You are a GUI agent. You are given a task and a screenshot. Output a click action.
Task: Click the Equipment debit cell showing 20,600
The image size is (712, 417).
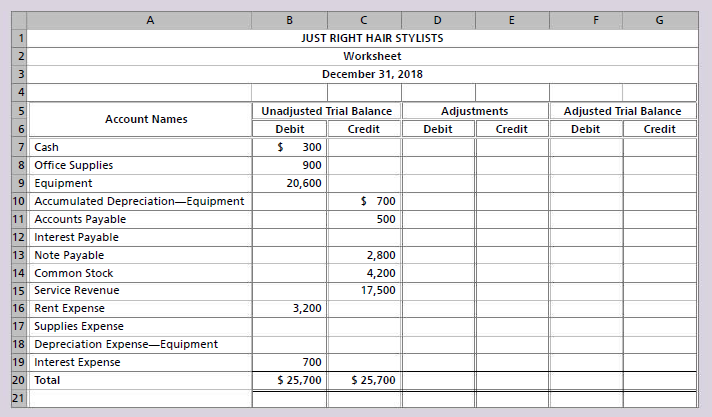290,183
